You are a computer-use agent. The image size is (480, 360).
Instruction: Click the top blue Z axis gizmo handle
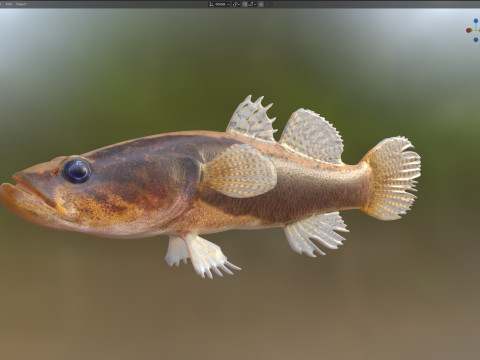click(476, 21)
